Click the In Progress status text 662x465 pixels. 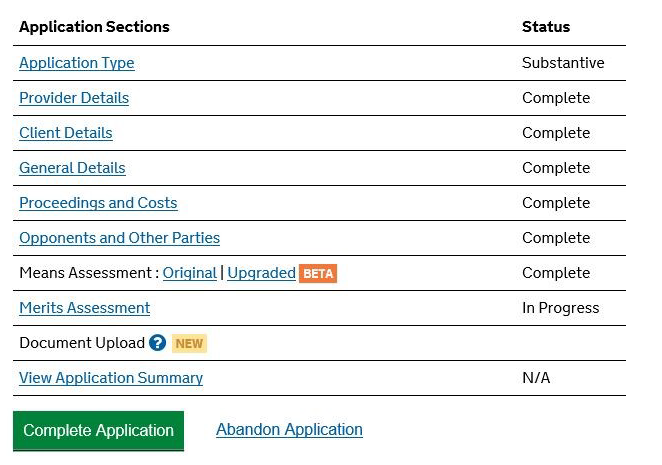click(x=560, y=308)
